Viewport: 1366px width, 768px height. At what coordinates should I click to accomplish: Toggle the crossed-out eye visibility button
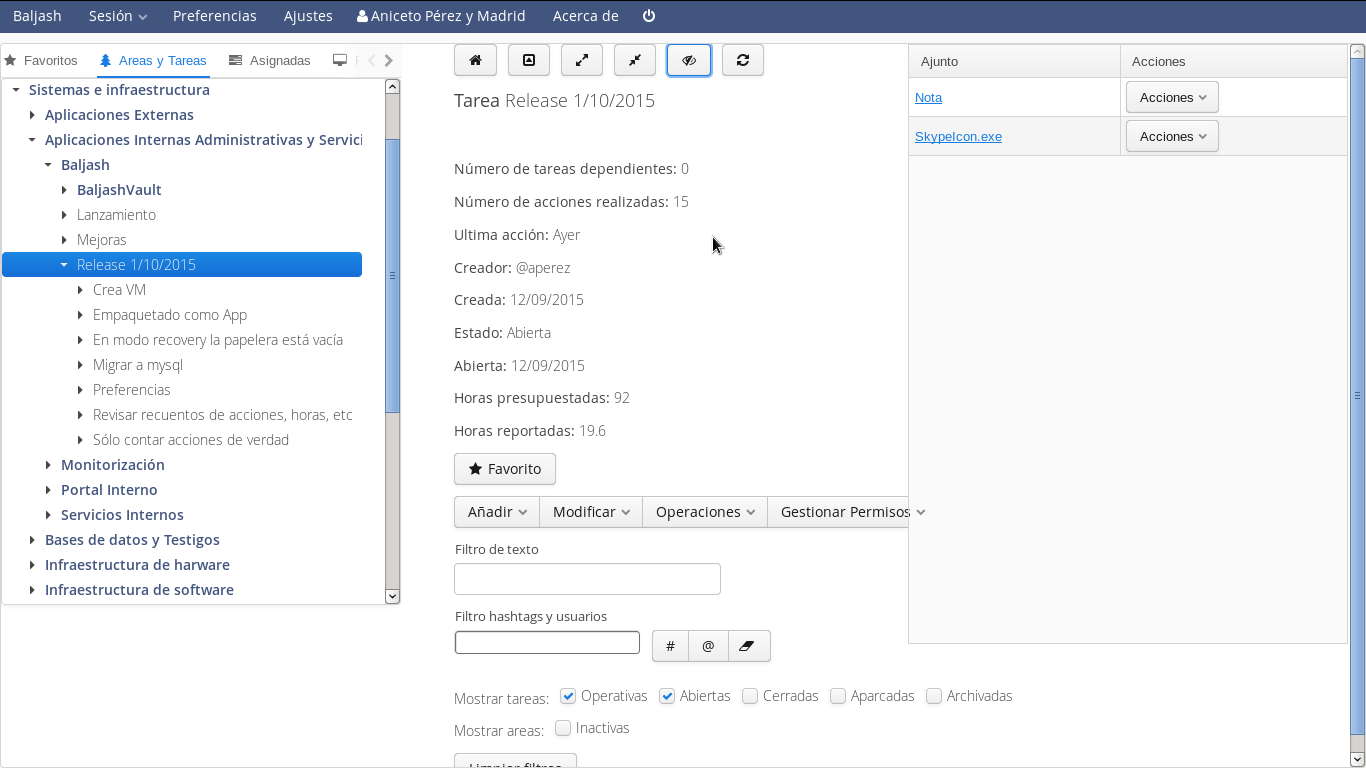pyautogui.click(x=689, y=60)
